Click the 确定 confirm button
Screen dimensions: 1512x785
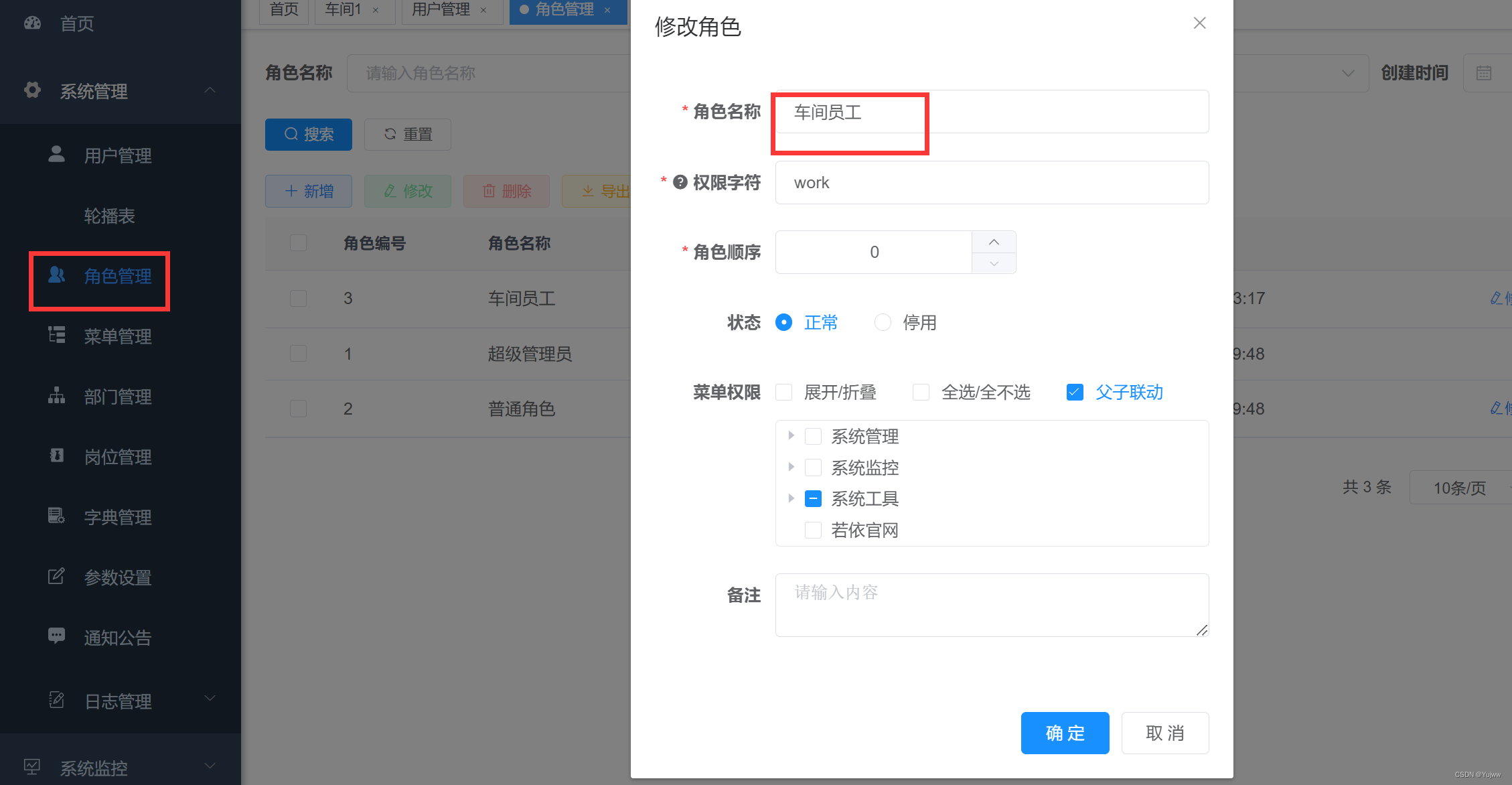pos(1064,733)
